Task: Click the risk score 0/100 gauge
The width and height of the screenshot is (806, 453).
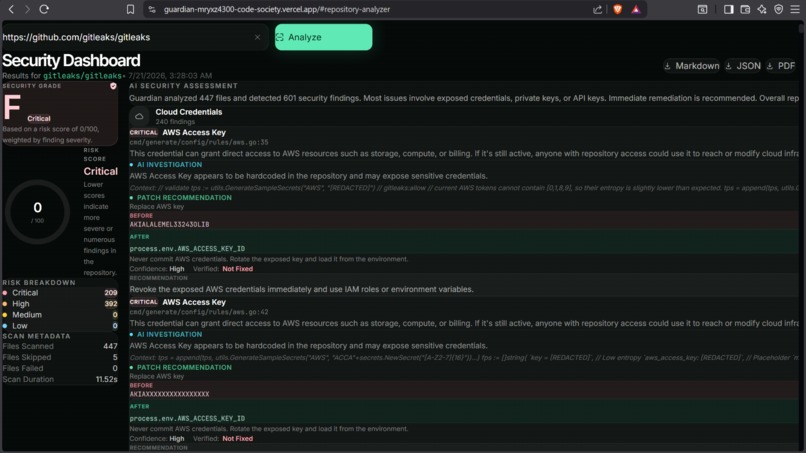Action: pyautogui.click(x=38, y=211)
